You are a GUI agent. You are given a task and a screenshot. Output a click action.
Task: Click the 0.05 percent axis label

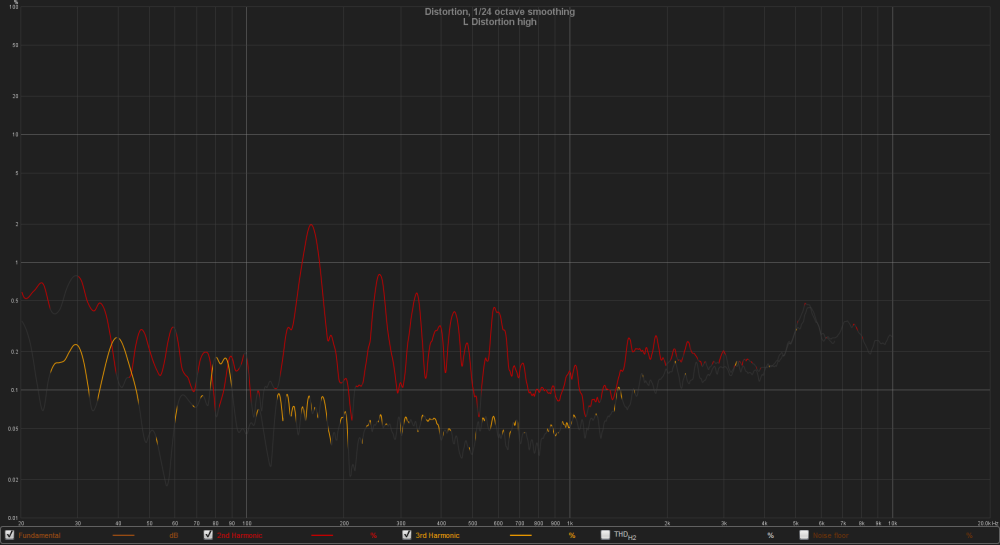click(x=13, y=428)
